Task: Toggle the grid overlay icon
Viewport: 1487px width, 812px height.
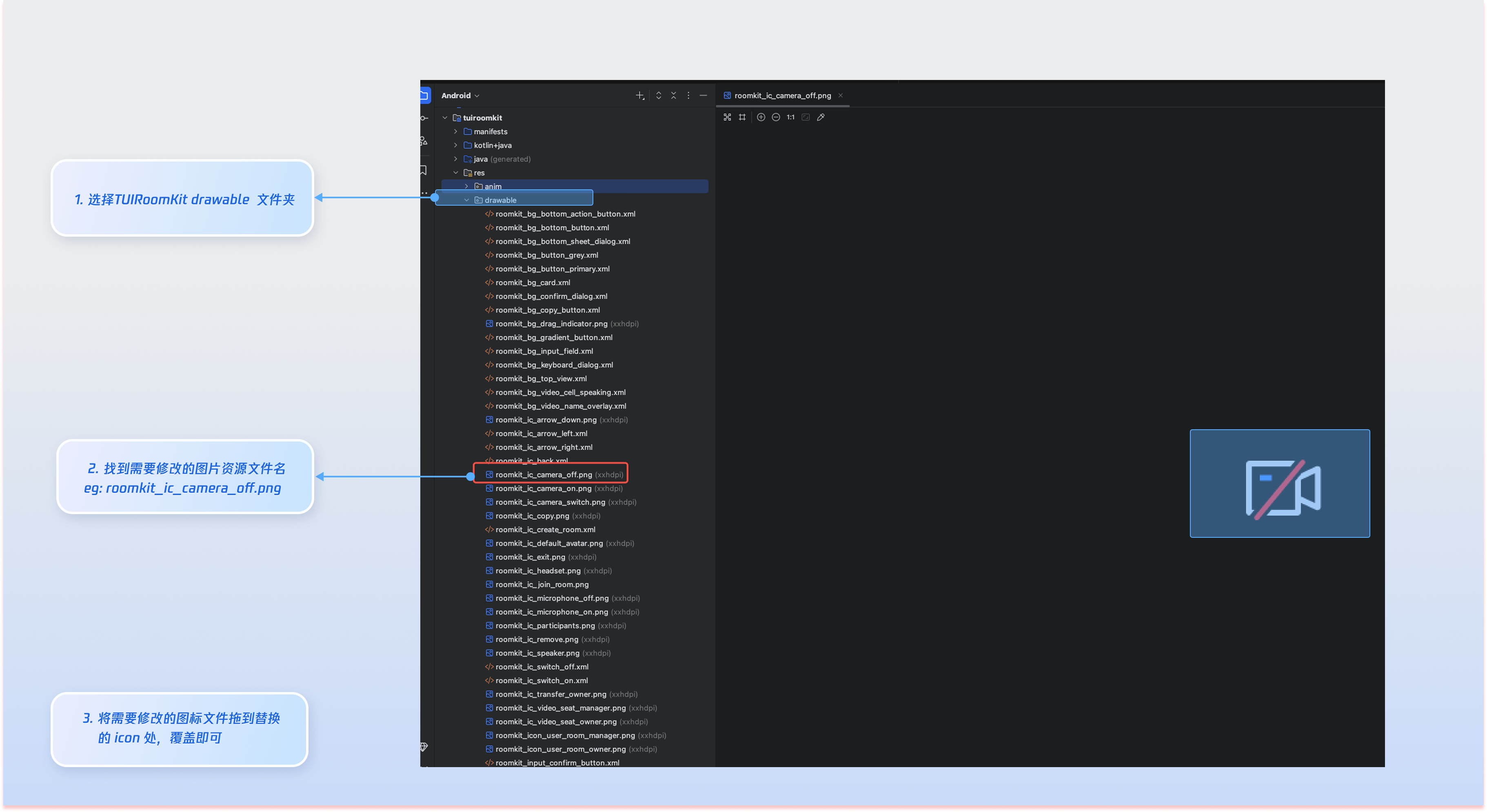Action: click(x=742, y=117)
